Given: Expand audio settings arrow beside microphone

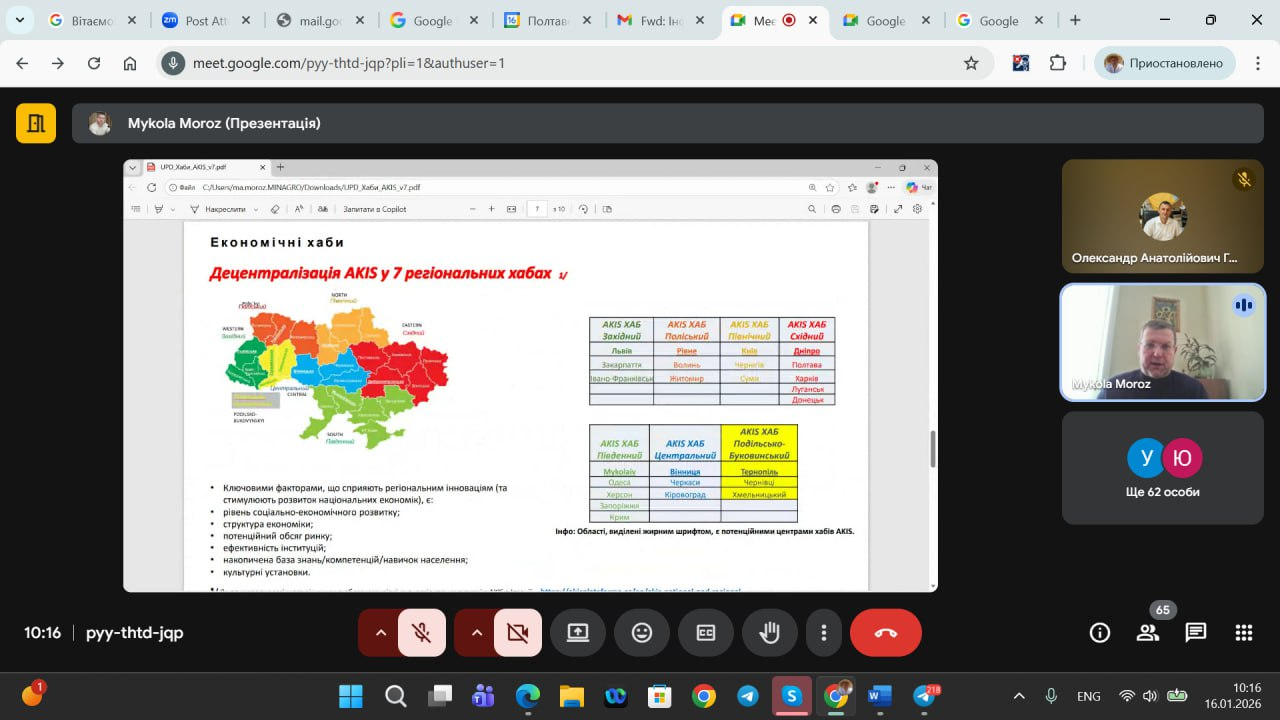Looking at the screenshot, I should (x=380, y=633).
